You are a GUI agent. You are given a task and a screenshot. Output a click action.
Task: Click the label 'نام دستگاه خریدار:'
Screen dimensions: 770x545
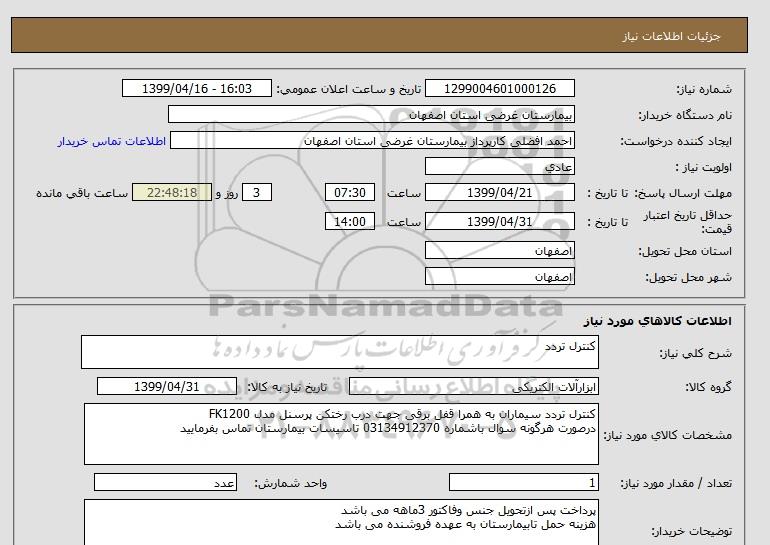[x=685, y=115]
